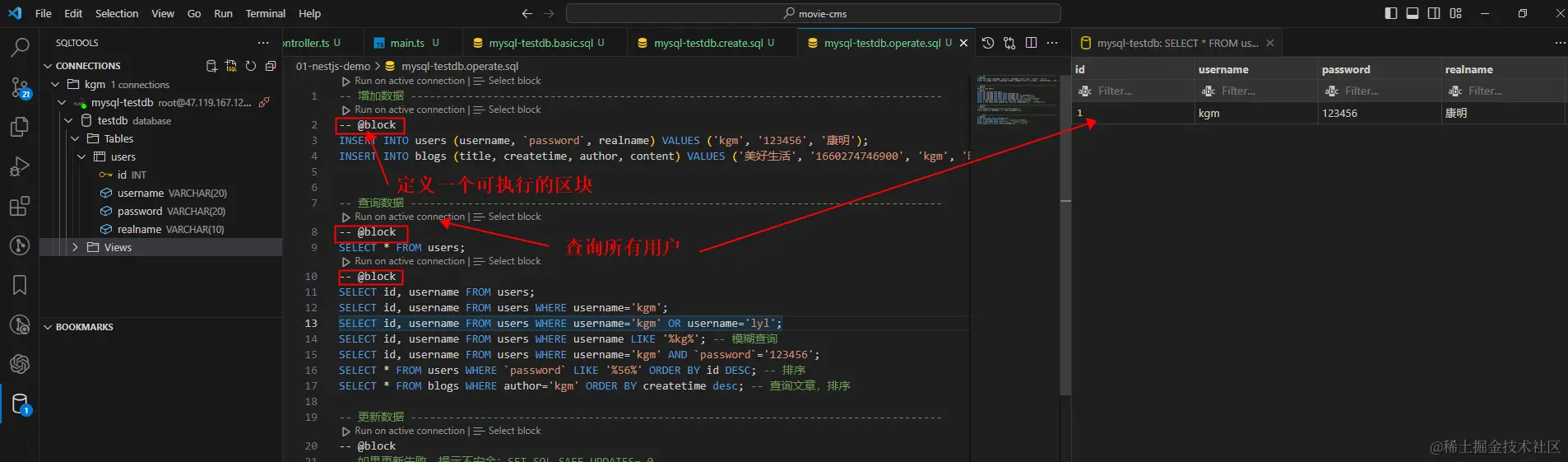Collapse the mysql-testdb connection node
This screenshot has width=1568, height=462.
(62, 102)
